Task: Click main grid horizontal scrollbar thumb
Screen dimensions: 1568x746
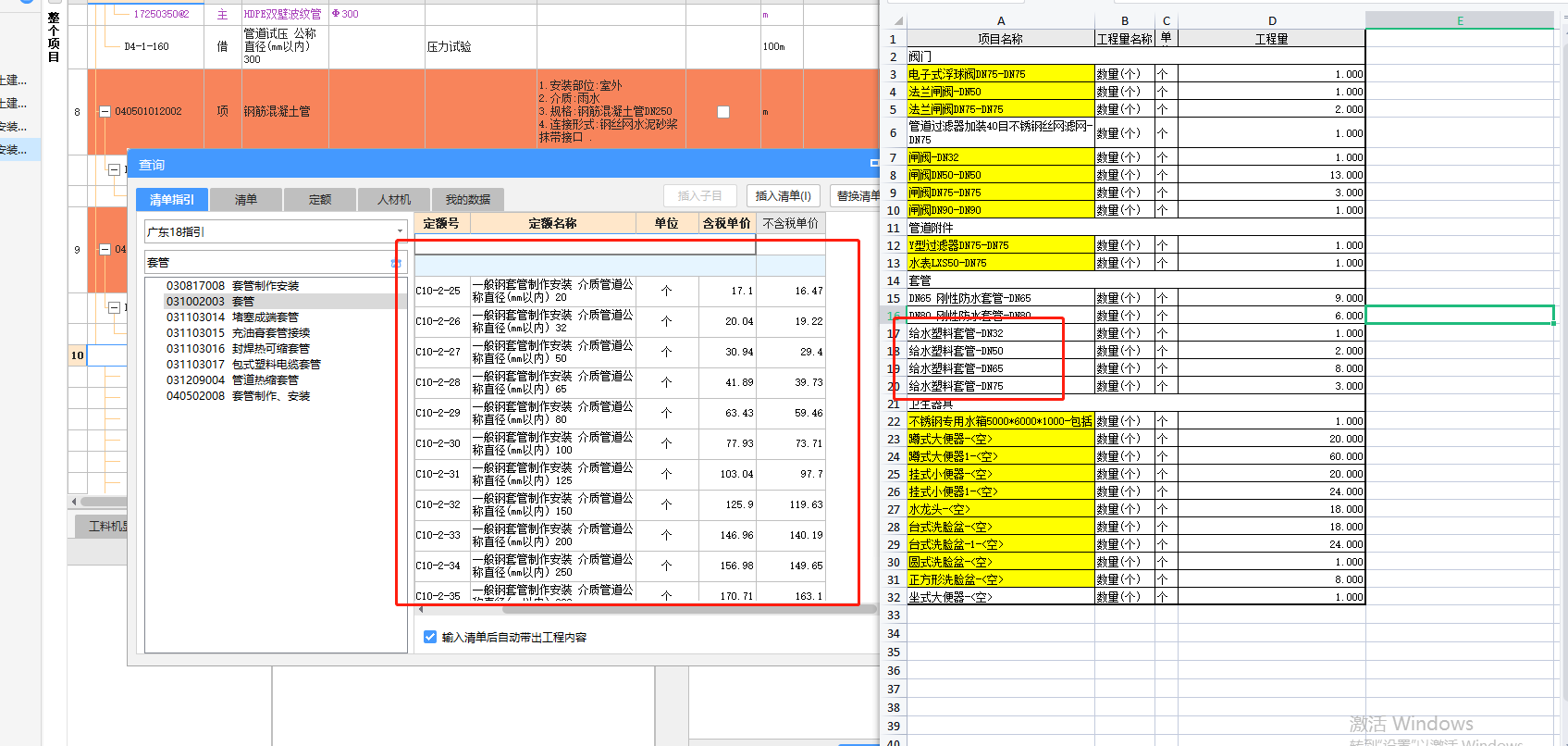Action: [104, 502]
